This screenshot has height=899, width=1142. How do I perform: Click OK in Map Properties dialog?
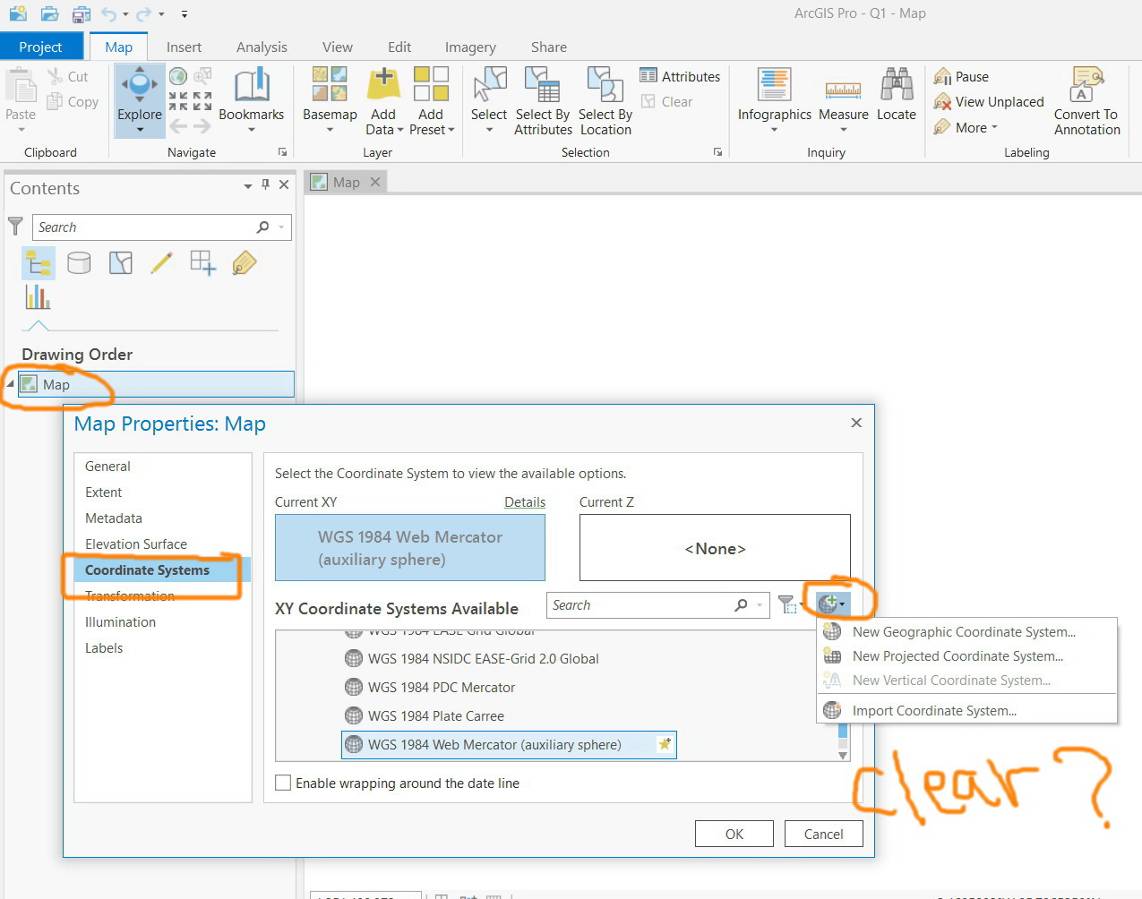pos(734,834)
